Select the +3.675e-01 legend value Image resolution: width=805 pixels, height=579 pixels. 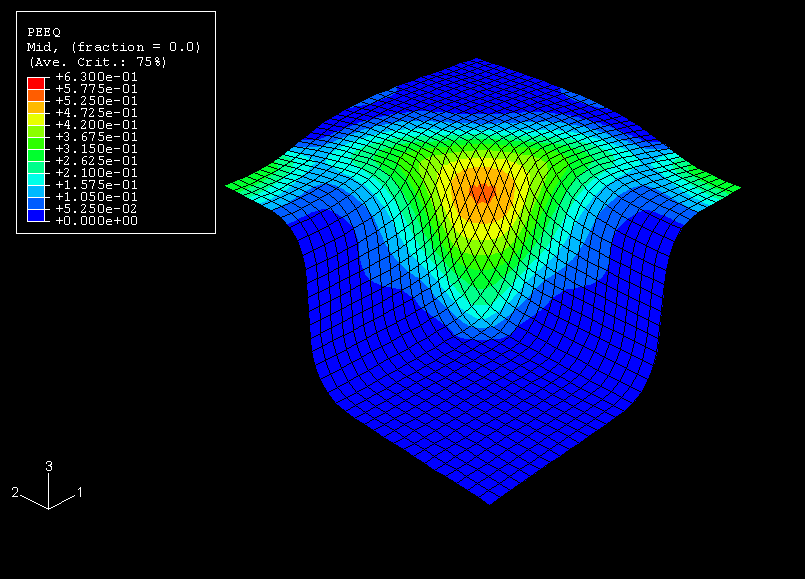[97, 137]
